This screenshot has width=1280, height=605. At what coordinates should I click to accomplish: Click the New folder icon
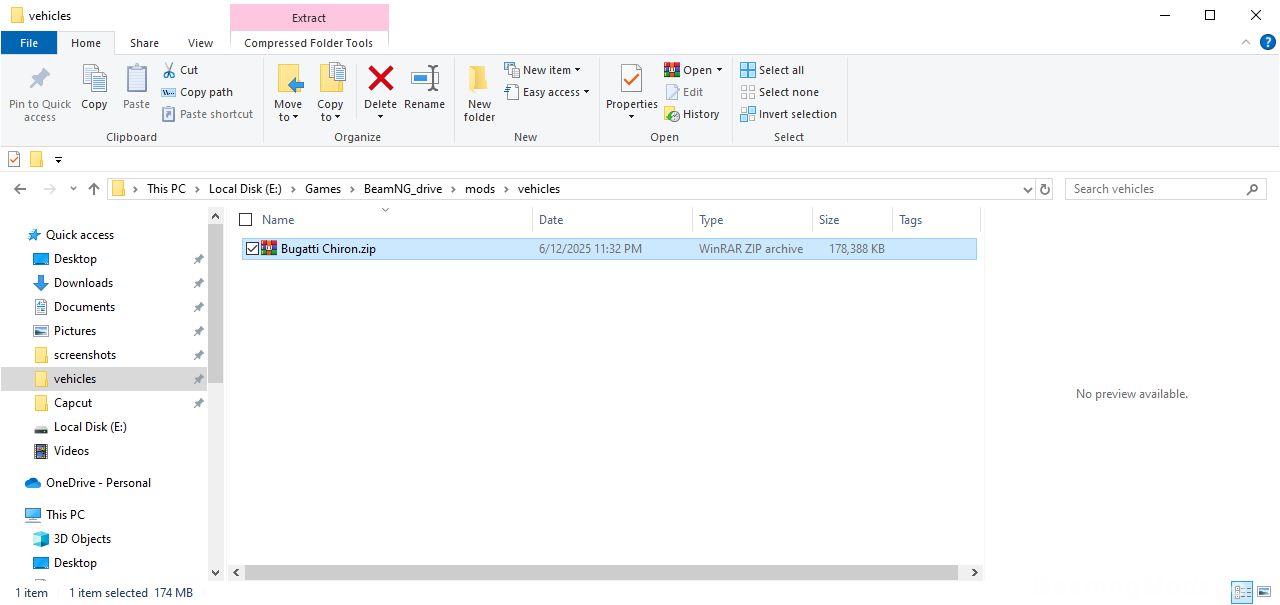[479, 80]
